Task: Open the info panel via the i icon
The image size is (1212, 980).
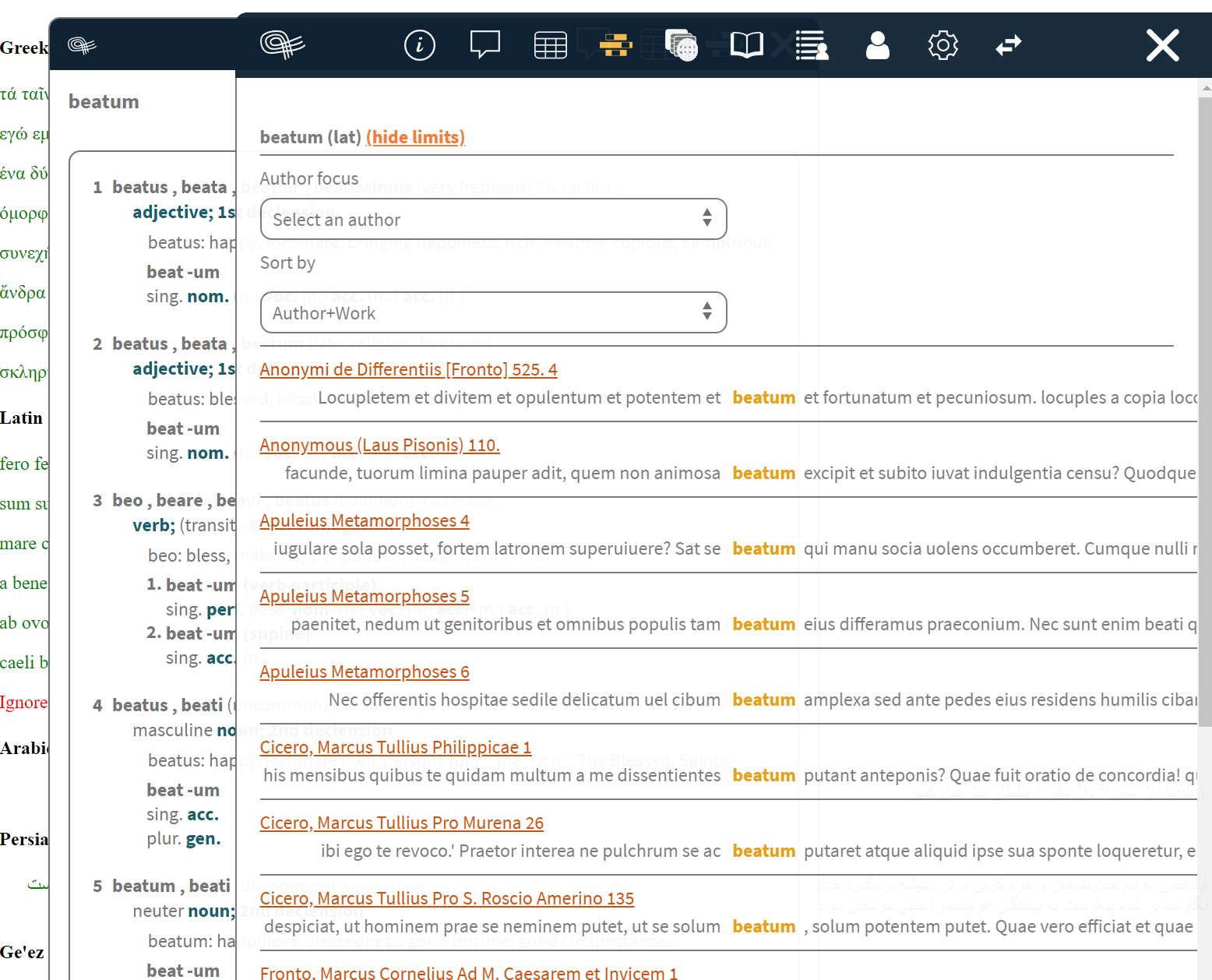Action: tap(419, 44)
